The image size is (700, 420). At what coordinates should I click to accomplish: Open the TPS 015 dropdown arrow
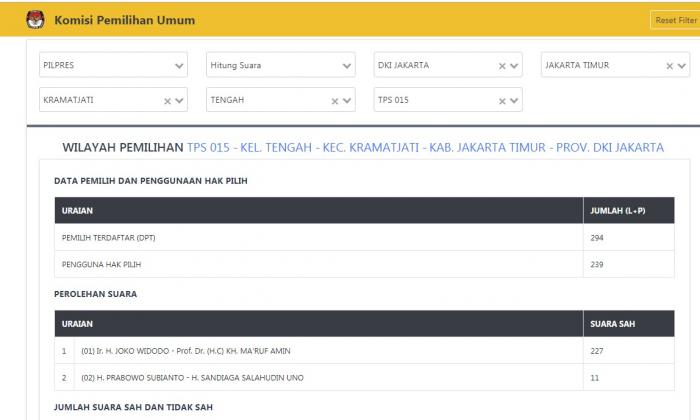pyautogui.click(x=515, y=101)
